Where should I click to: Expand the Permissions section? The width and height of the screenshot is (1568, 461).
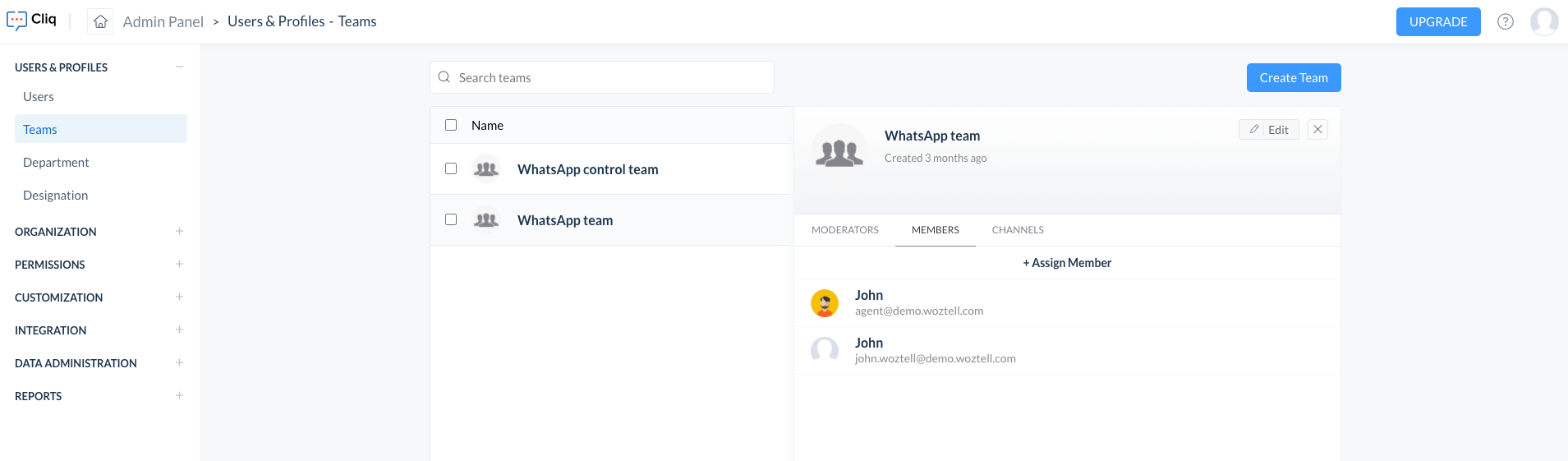(x=179, y=264)
